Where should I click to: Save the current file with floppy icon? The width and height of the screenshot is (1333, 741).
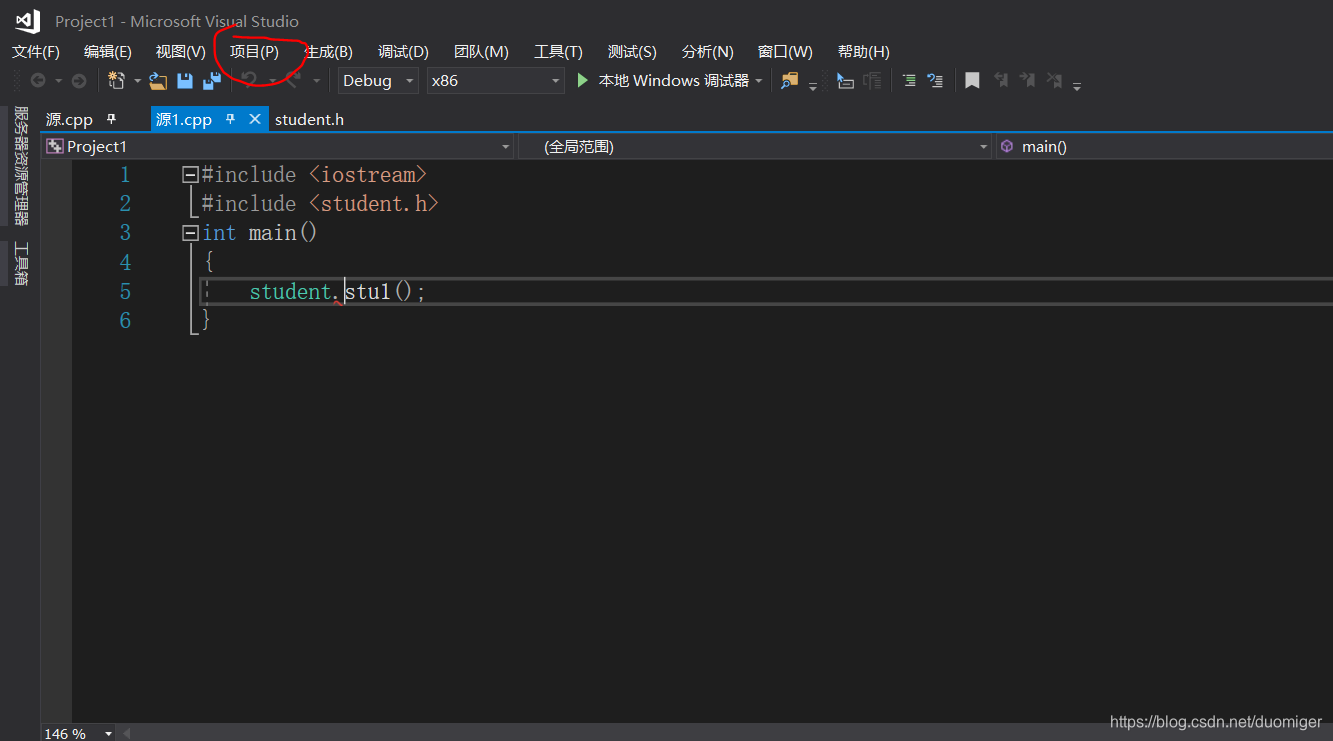coord(185,81)
